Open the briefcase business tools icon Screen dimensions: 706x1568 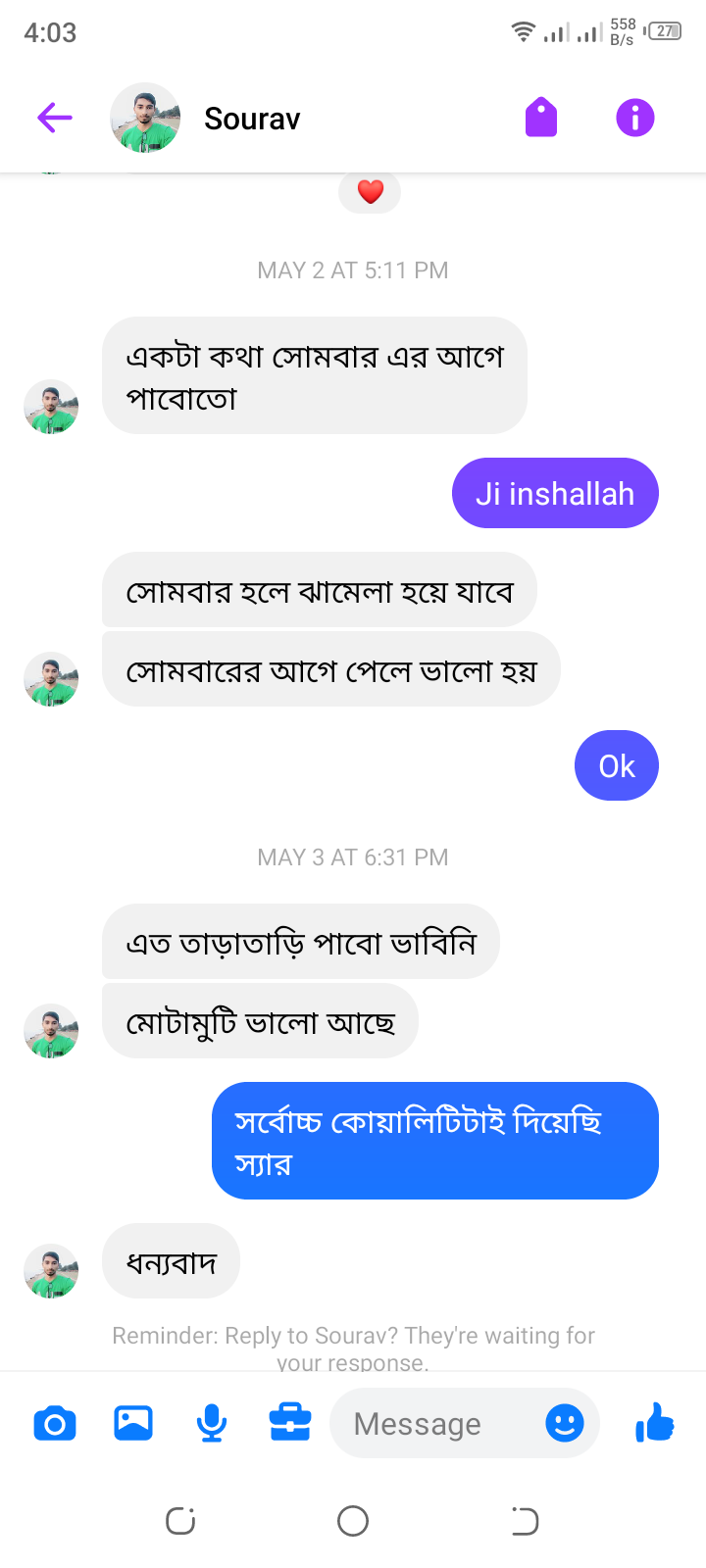click(290, 1423)
